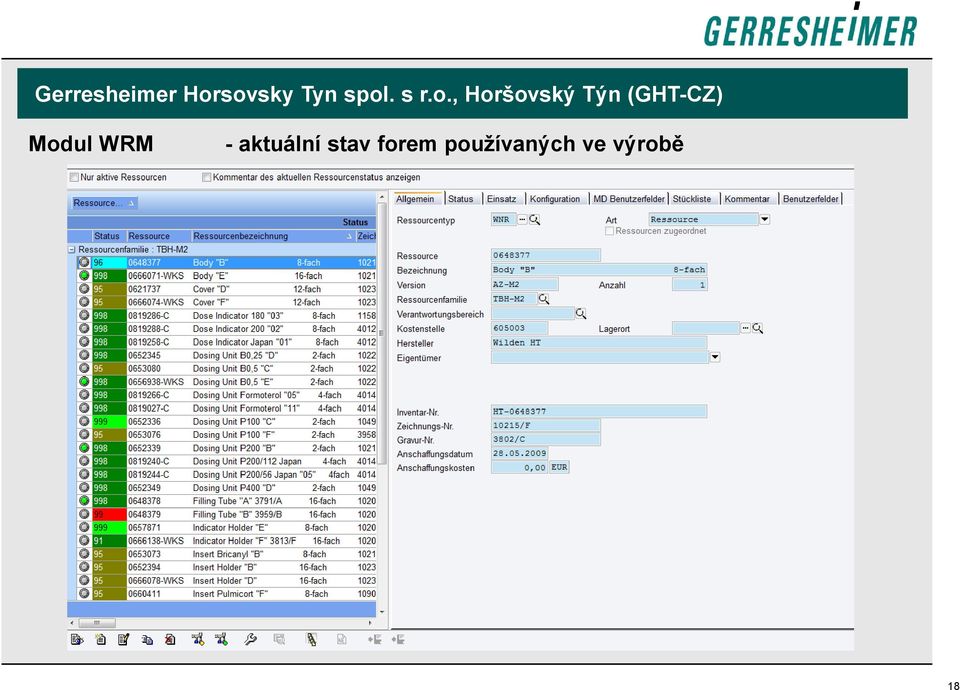Click Anschaffungsdatum field 28.05.2009
The height and width of the screenshot is (690, 960).
[x=519, y=454]
